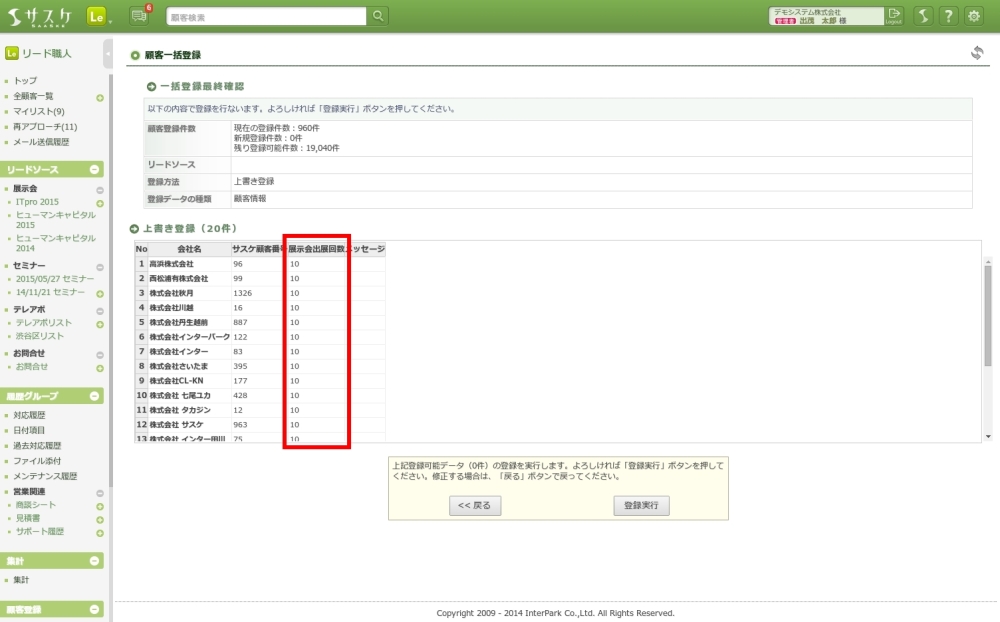Click the Saaske logo in the header
The height and width of the screenshot is (622, 1000).
(x=41, y=16)
